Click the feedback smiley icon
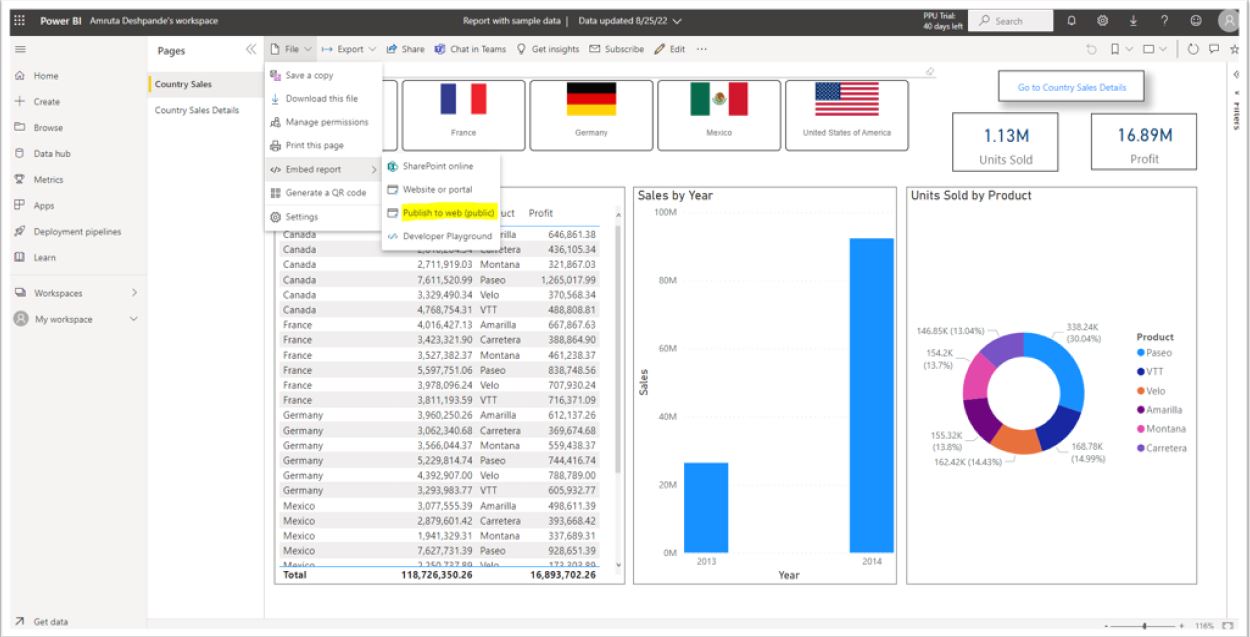This screenshot has height=637, width=1250. pos(1196,21)
